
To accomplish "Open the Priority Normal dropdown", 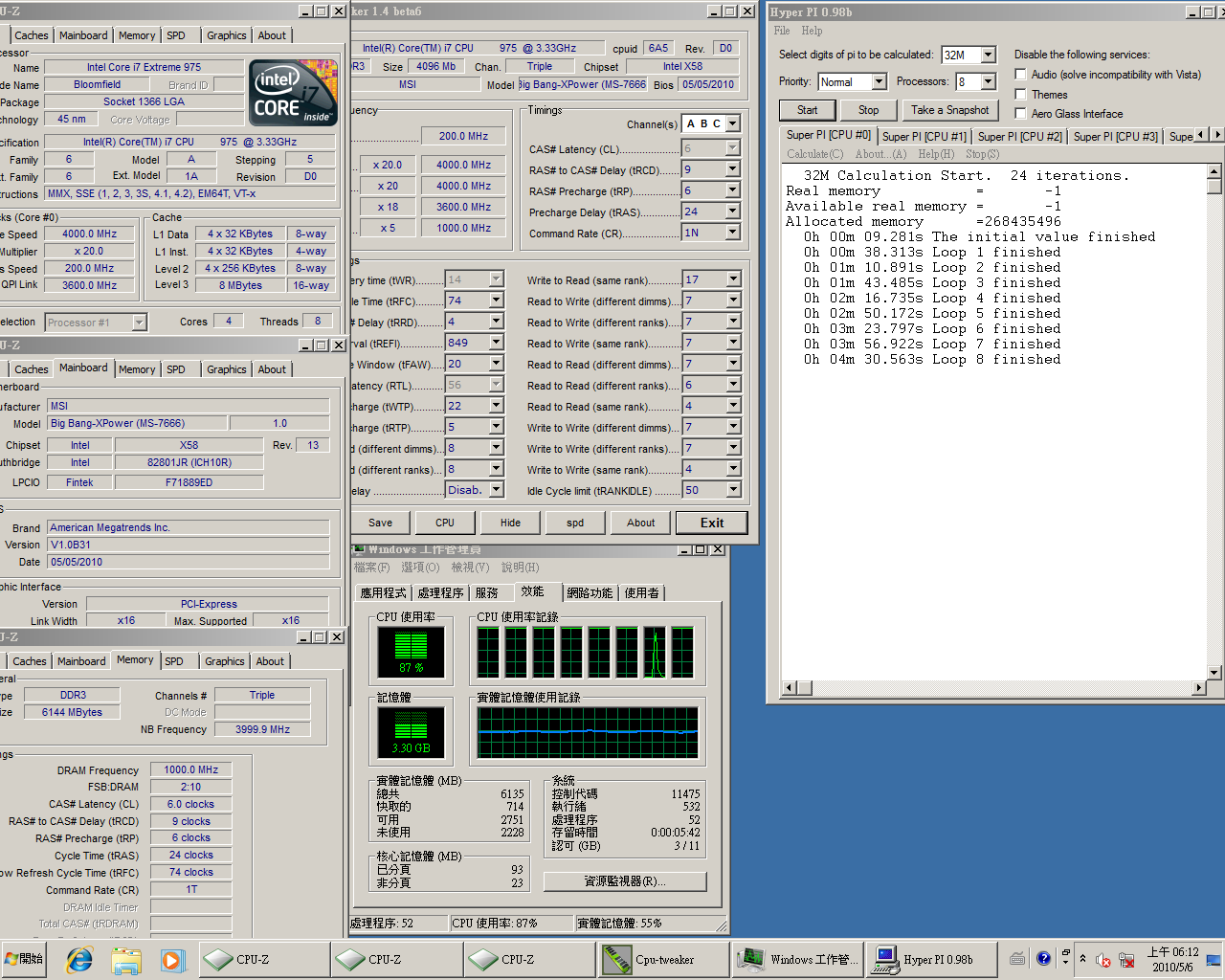I will pos(879,82).
